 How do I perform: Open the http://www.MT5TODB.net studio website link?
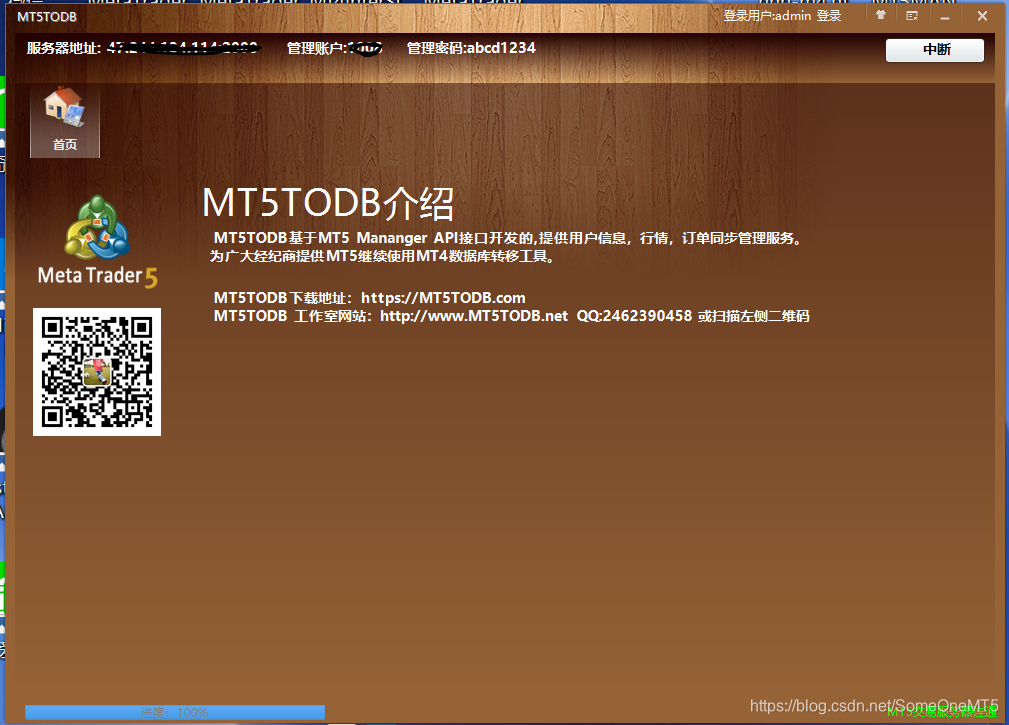point(474,316)
